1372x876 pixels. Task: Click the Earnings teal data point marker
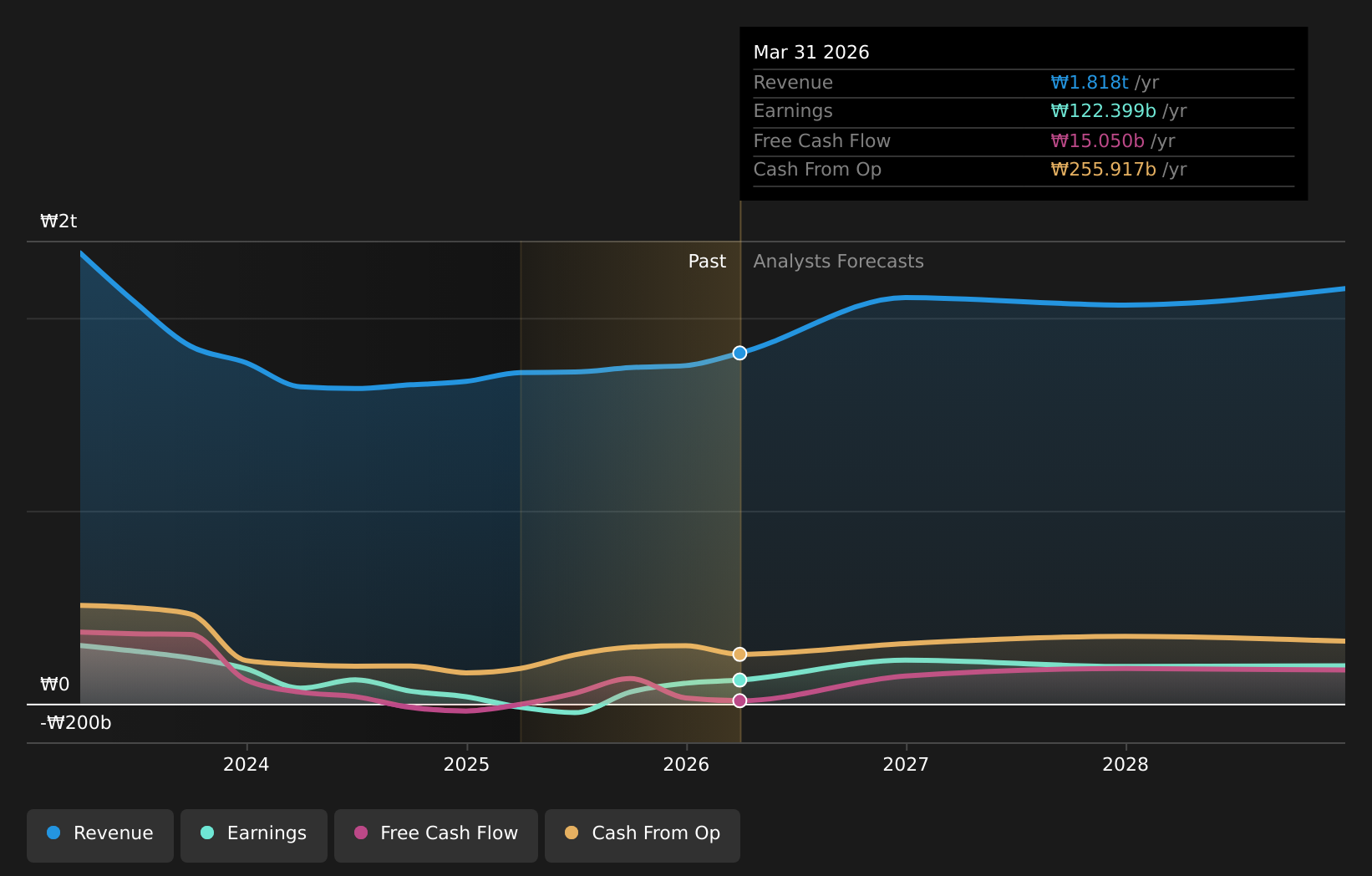coord(739,680)
